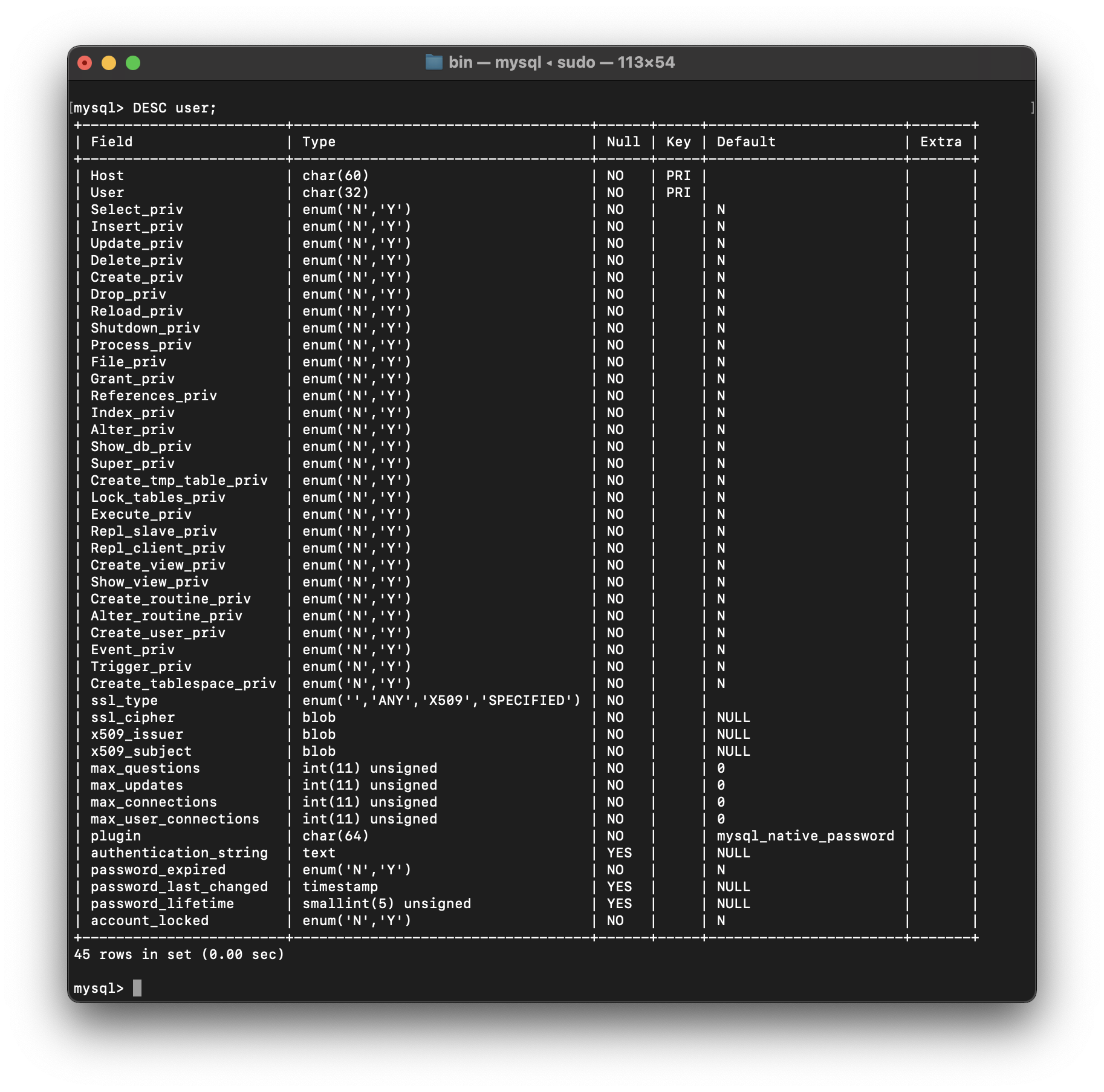Click the 'Select_priv' field
The height and width of the screenshot is (1092, 1104).
(137, 210)
